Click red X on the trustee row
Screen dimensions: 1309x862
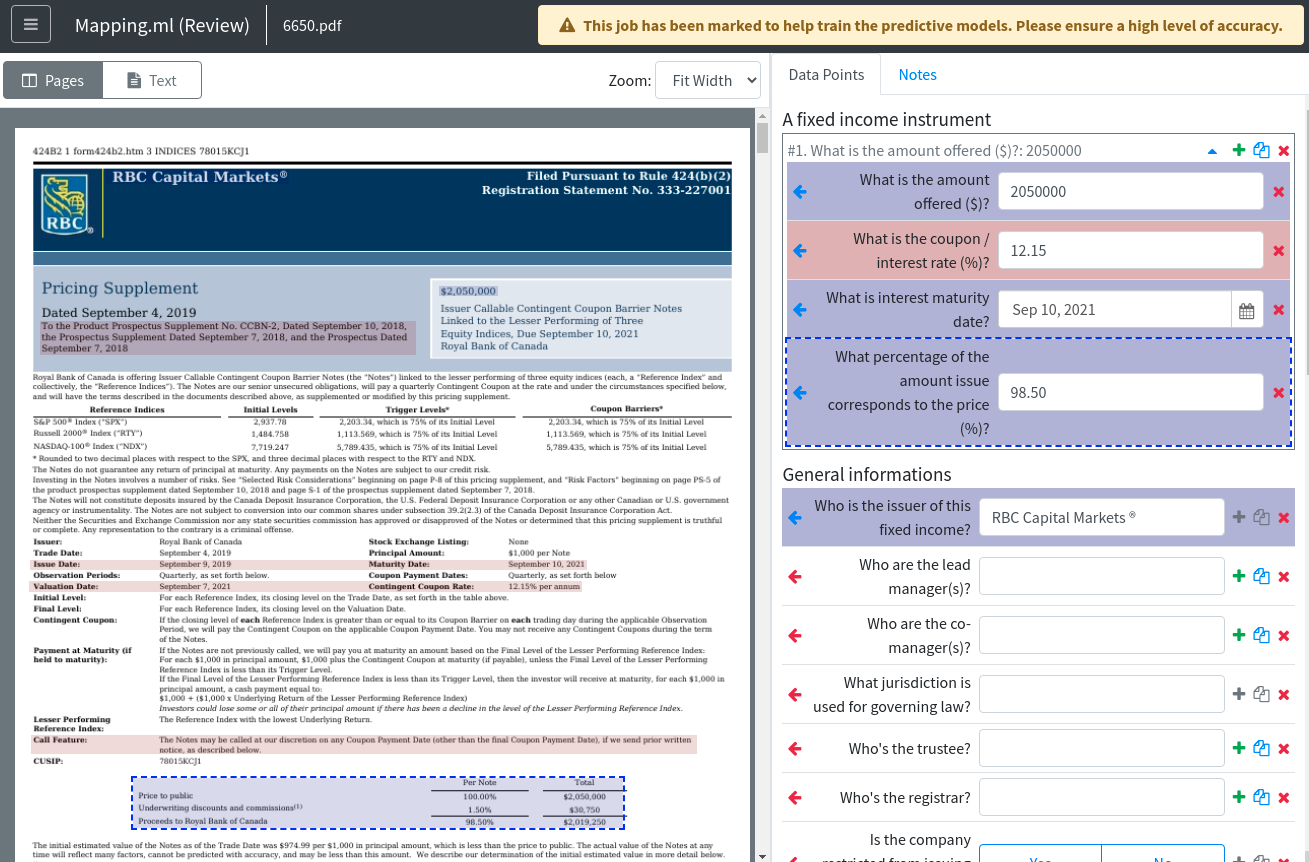[x=1284, y=749]
